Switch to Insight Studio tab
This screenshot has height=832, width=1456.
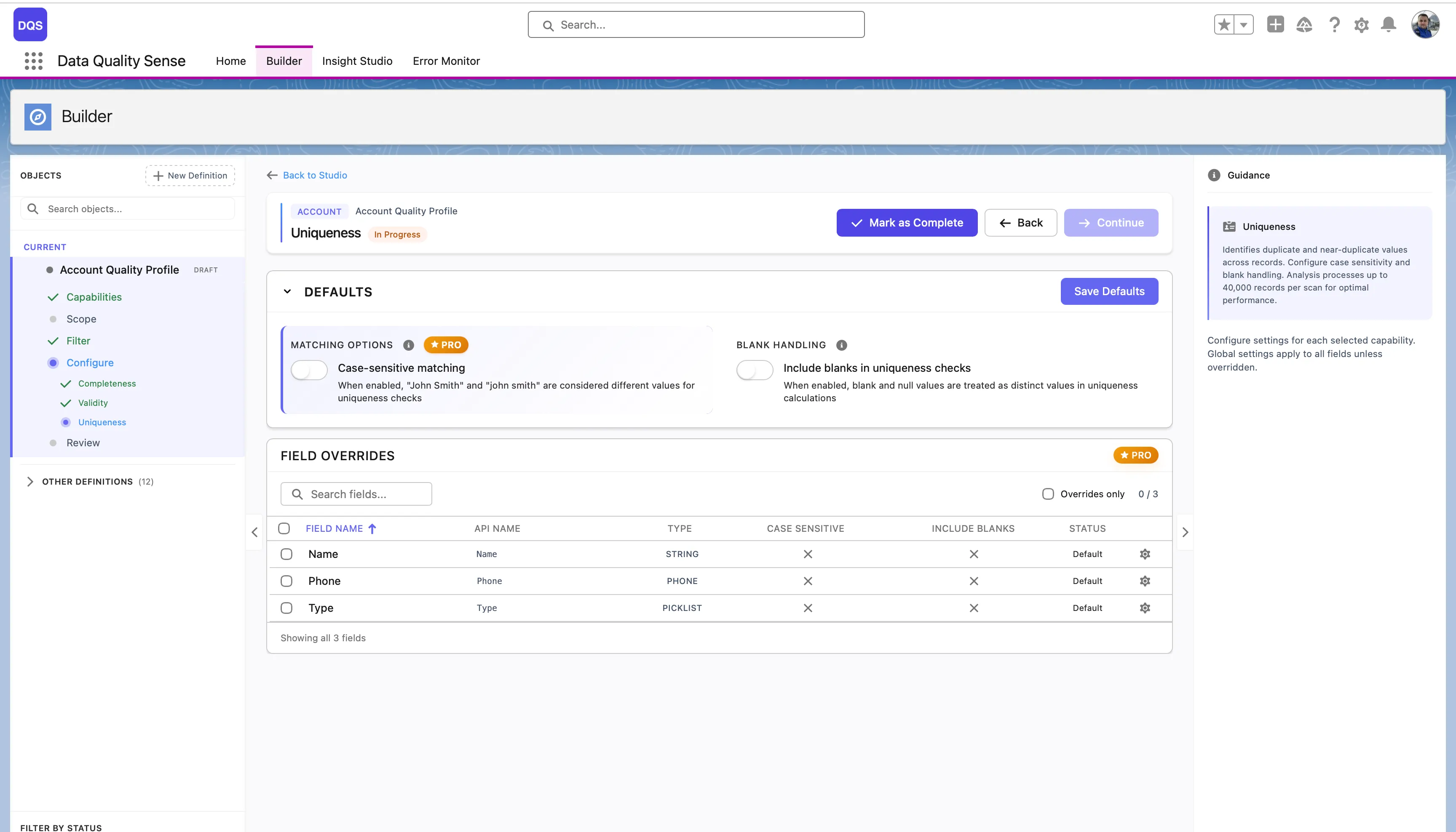[357, 61]
